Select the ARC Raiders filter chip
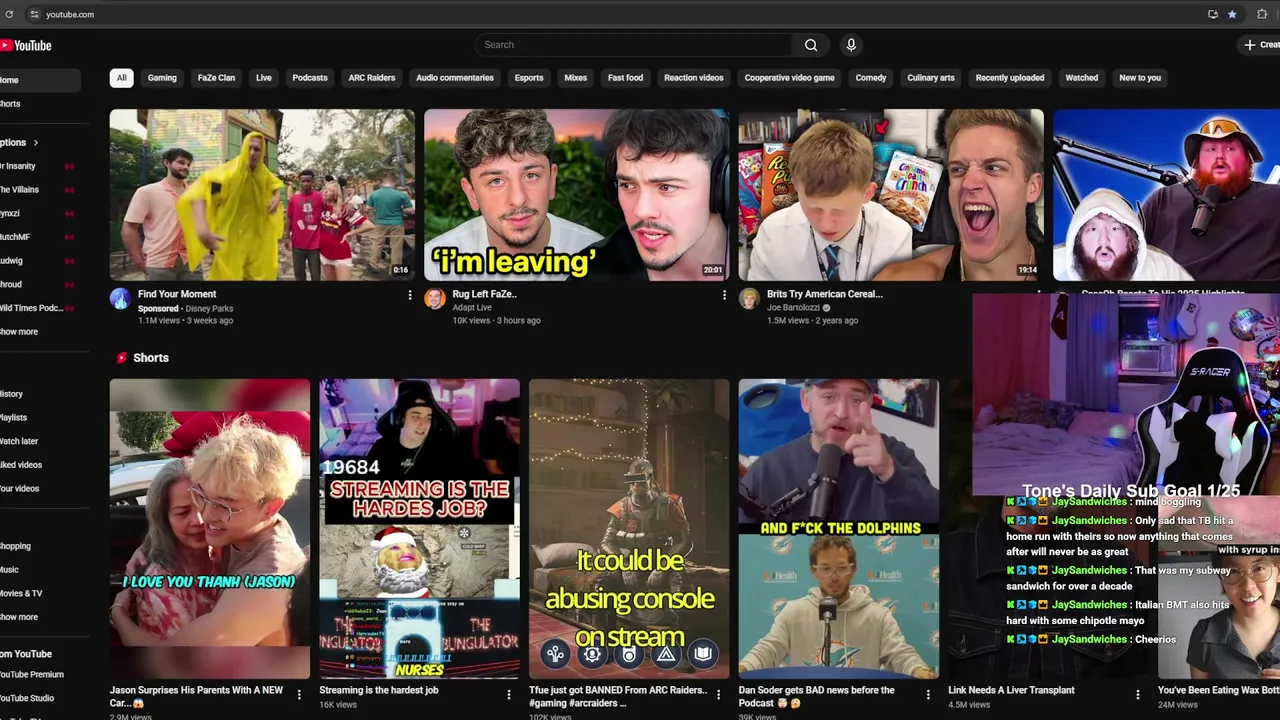Screen dimensions: 1280x720 [372, 78]
